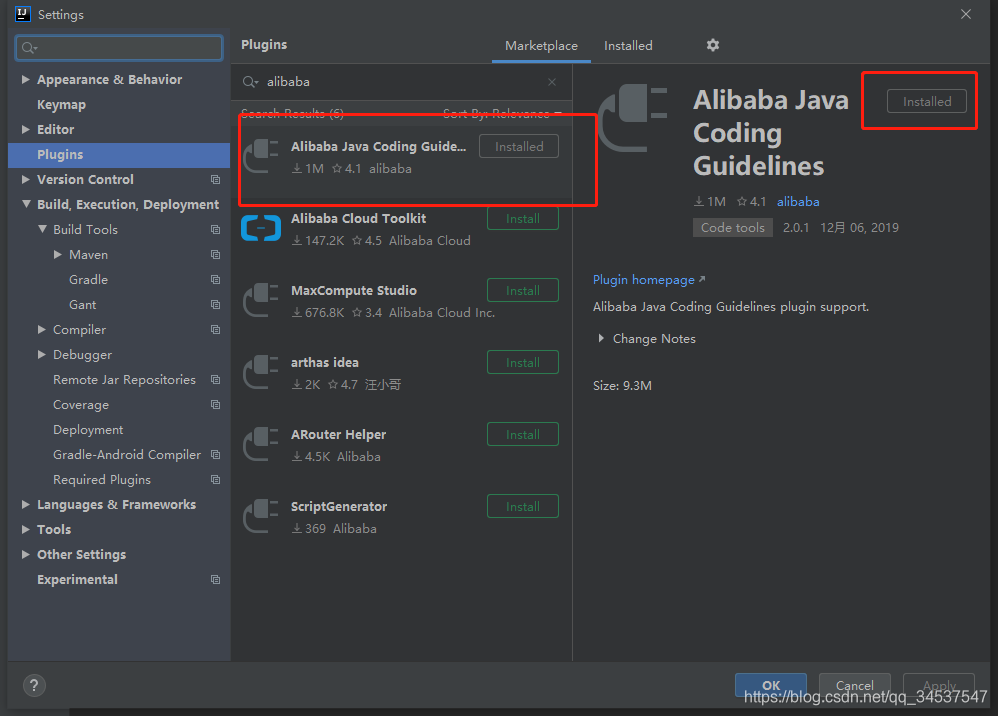This screenshot has width=998, height=716.
Task: Click the project-level icon beside Remote Jar Repositories
Action: pos(216,380)
